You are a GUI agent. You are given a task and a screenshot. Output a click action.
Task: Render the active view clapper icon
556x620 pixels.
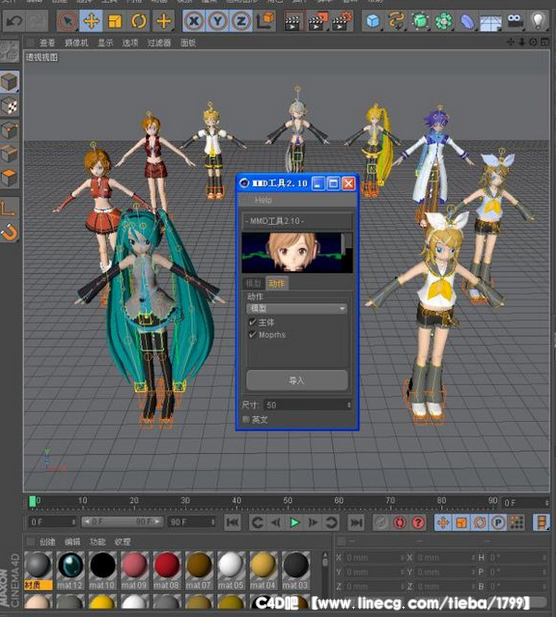293,21
